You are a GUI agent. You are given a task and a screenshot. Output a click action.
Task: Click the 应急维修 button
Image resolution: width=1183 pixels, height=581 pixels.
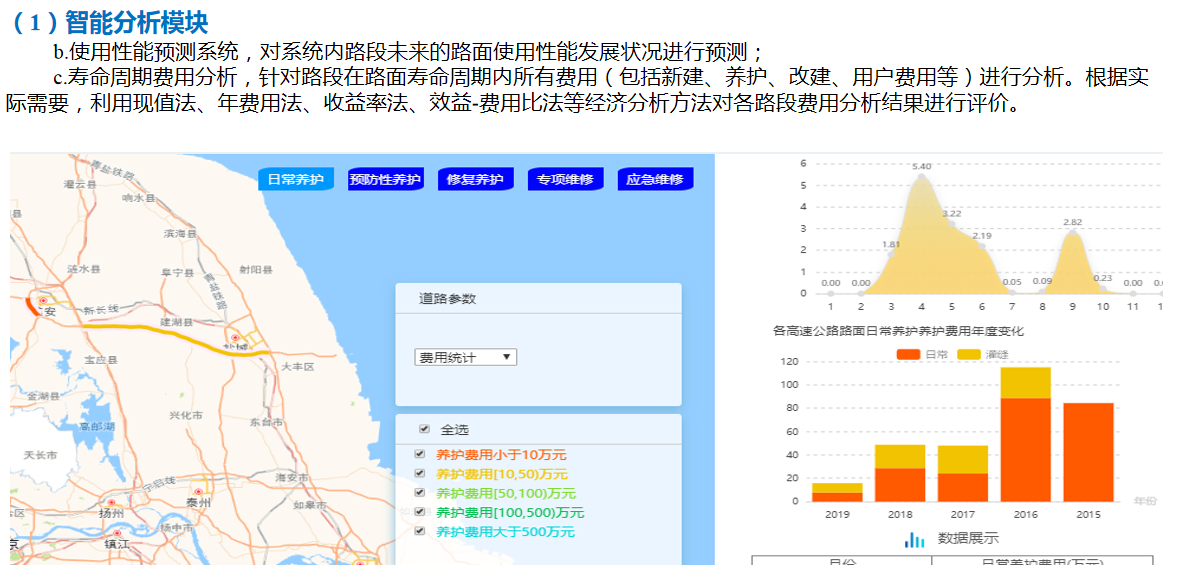point(654,179)
